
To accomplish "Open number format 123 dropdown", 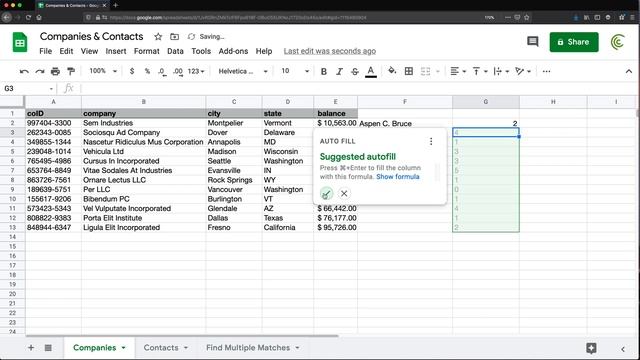I will 196,71.
